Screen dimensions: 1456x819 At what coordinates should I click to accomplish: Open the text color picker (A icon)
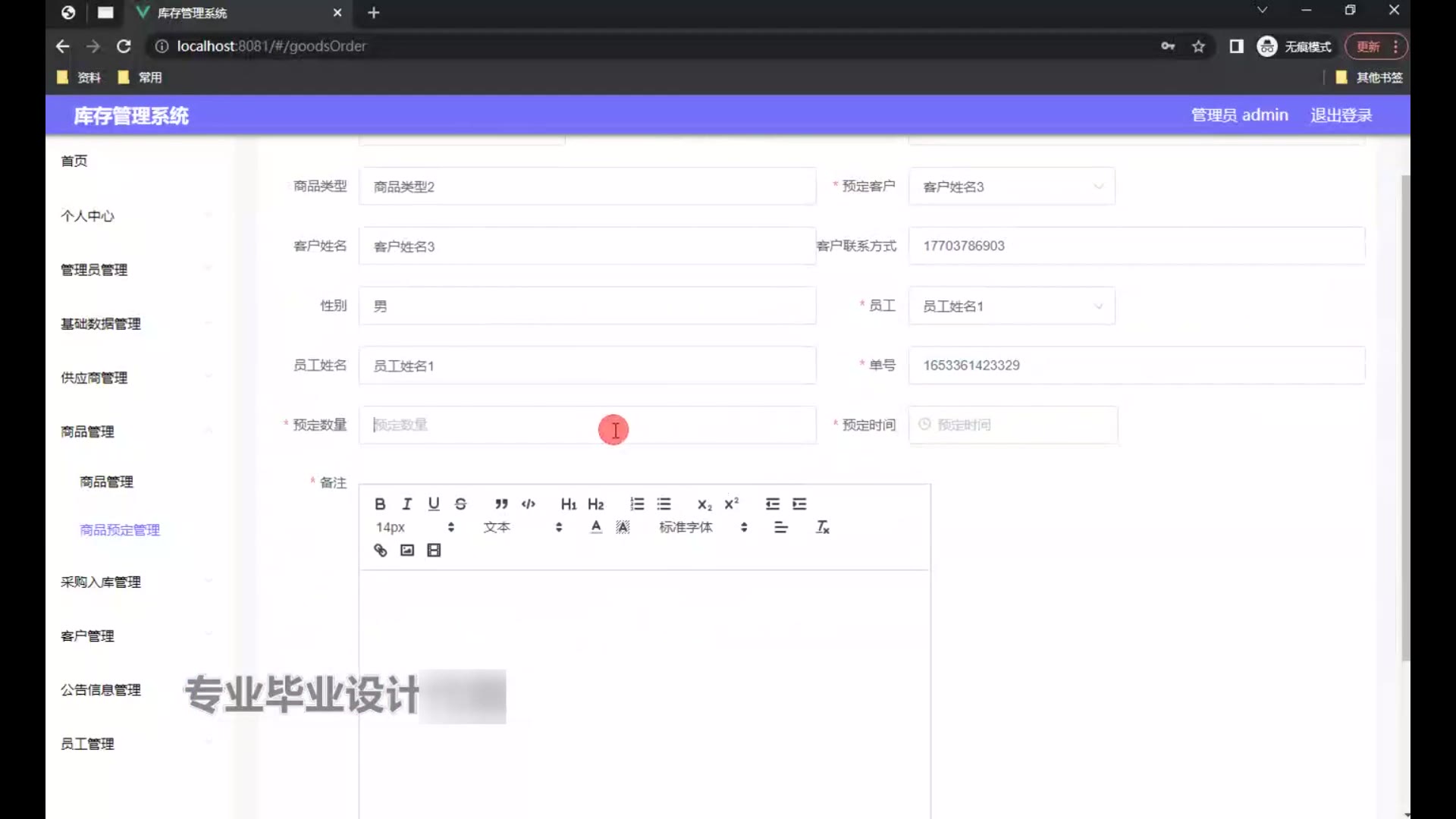pos(596,527)
